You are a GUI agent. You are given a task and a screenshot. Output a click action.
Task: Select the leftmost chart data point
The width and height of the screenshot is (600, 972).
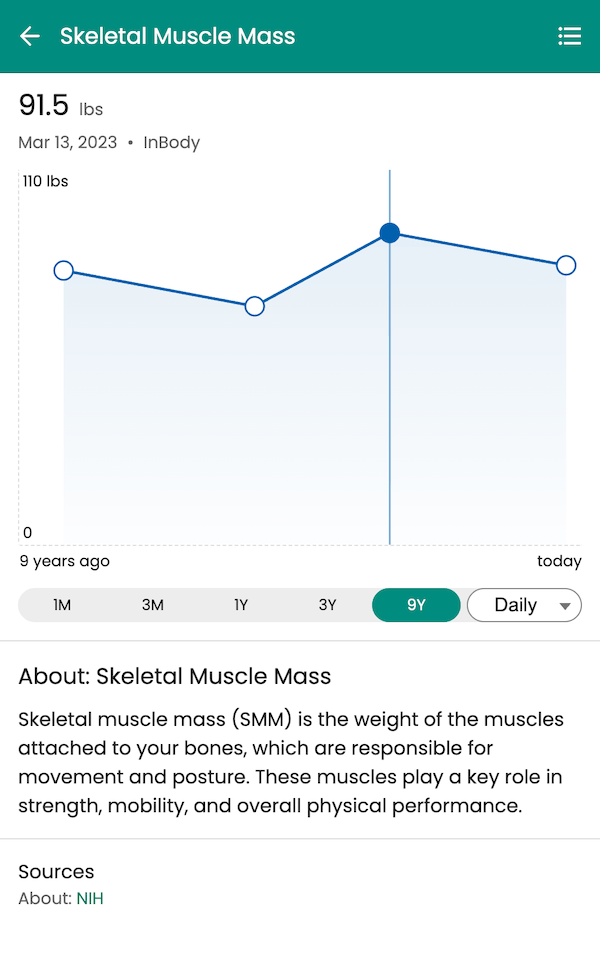click(63, 270)
